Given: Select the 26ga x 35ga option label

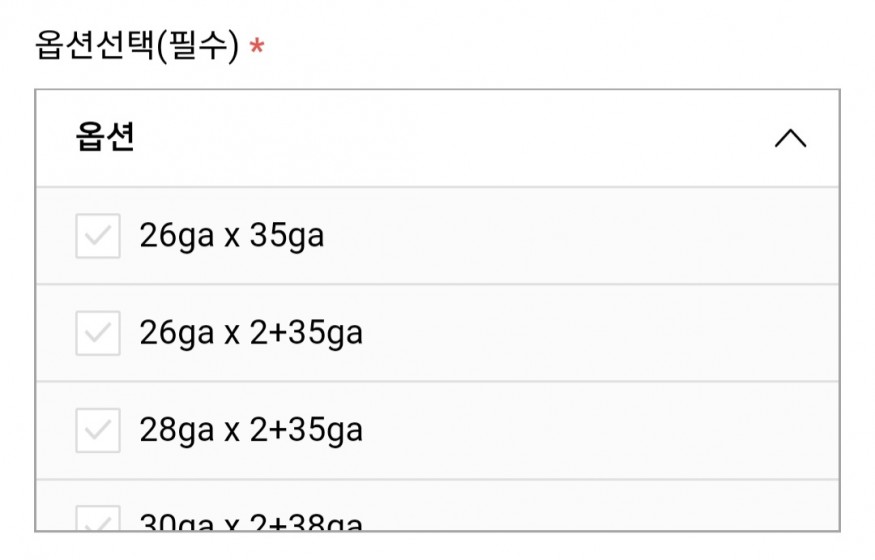Looking at the screenshot, I should [232, 235].
